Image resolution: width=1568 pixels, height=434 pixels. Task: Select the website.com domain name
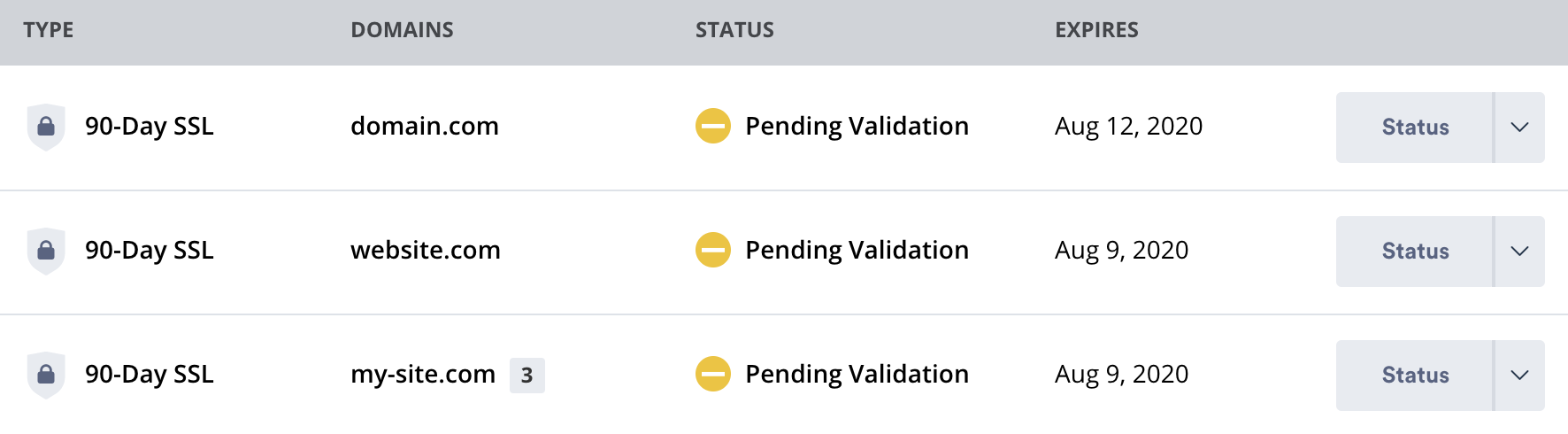[426, 250]
